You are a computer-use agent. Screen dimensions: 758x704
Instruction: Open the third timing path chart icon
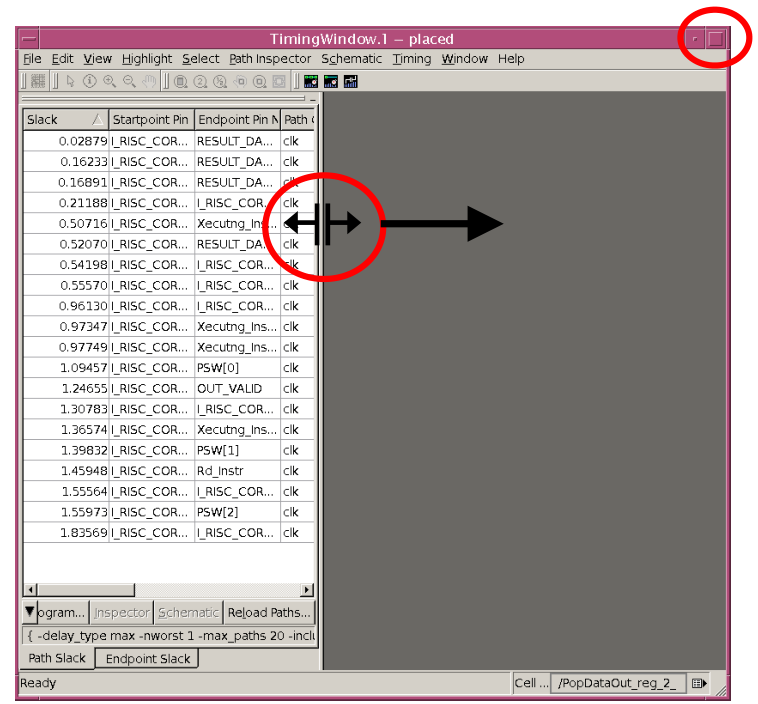pos(350,82)
